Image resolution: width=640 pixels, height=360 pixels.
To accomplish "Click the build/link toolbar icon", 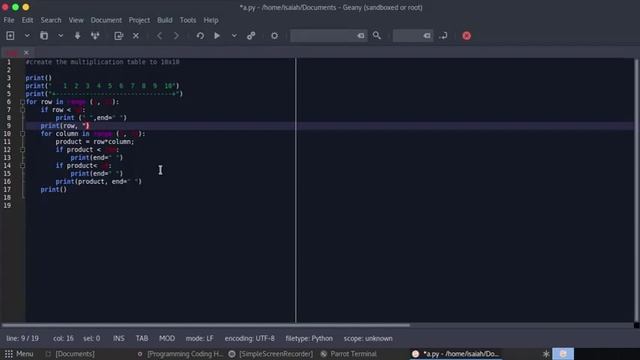I will pyautogui.click(x=251, y=36).
